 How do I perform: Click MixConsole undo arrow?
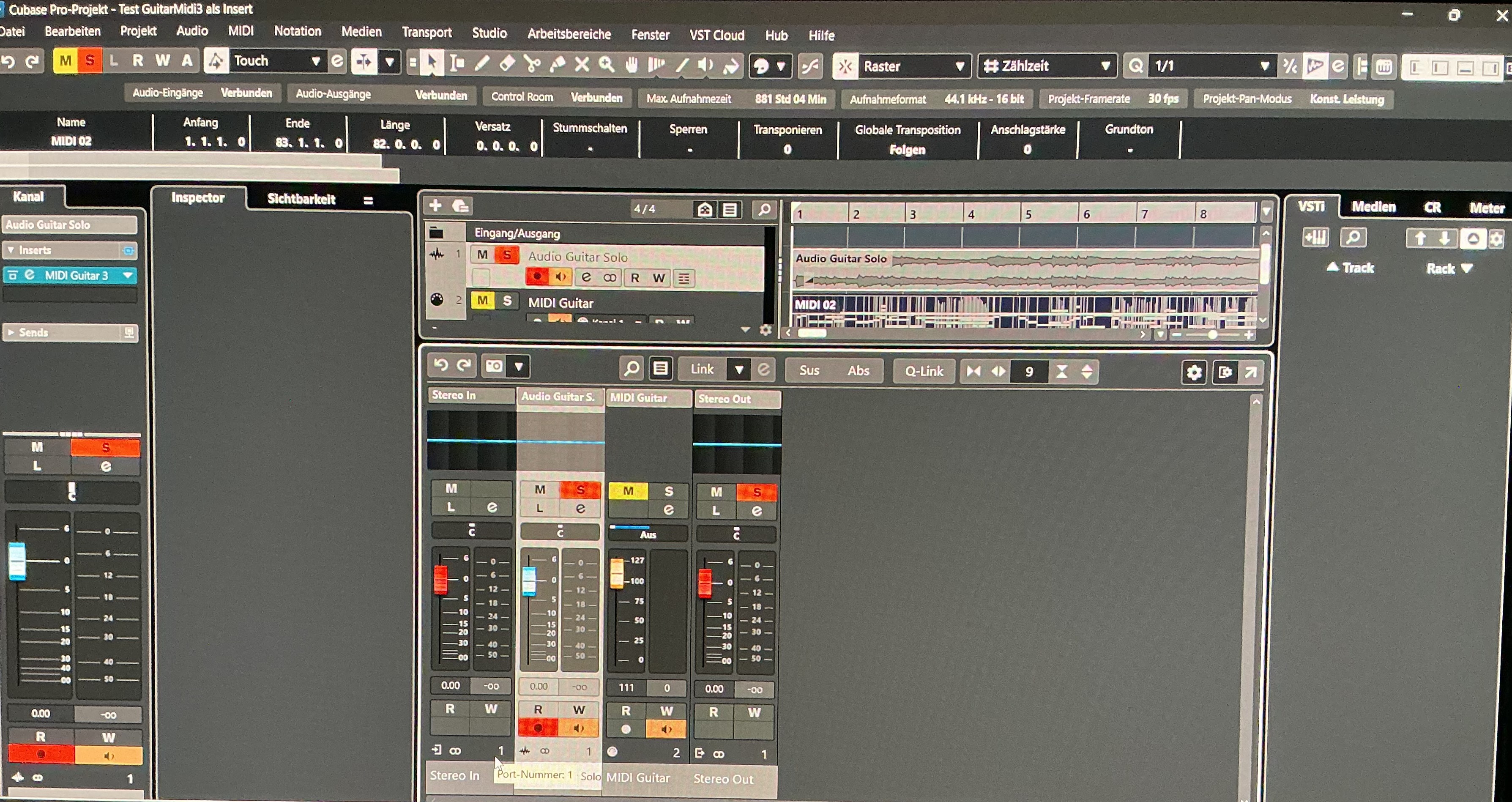pyautogui.click(x=441, y=365)
